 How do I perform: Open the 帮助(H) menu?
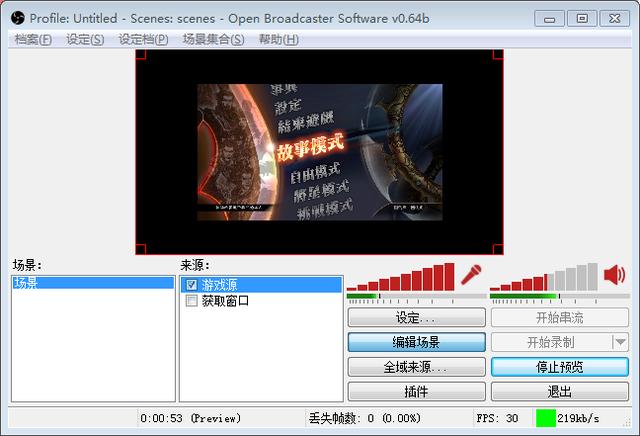278,39
